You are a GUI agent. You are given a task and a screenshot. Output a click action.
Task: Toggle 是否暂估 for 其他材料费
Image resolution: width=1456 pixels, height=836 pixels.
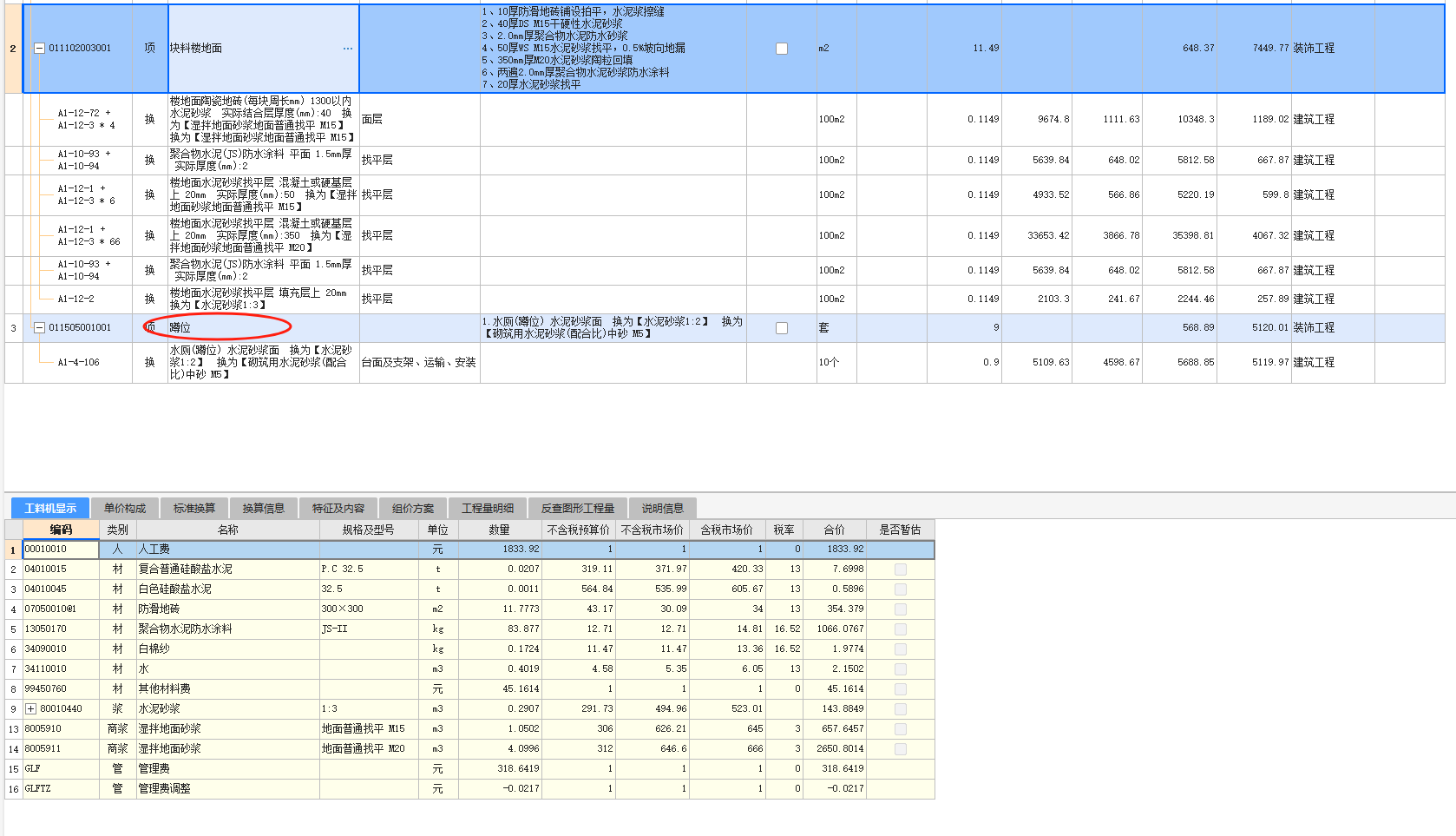(x=901, y=689)
